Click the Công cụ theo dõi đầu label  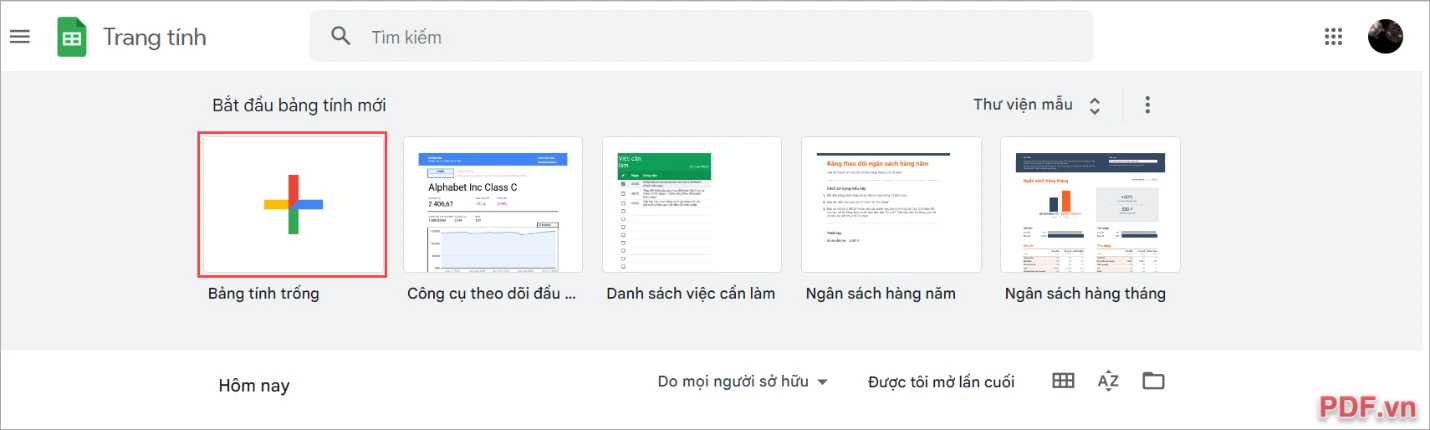pyautogui.click(x=492, y=294)
